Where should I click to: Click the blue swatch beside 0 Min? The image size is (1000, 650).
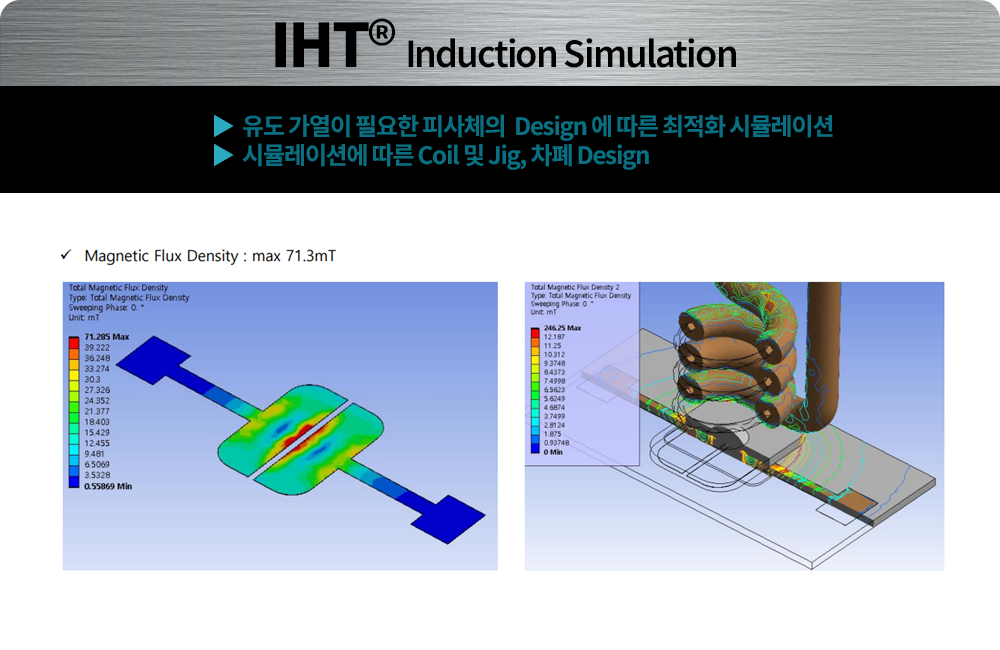(x=536, y=451)
